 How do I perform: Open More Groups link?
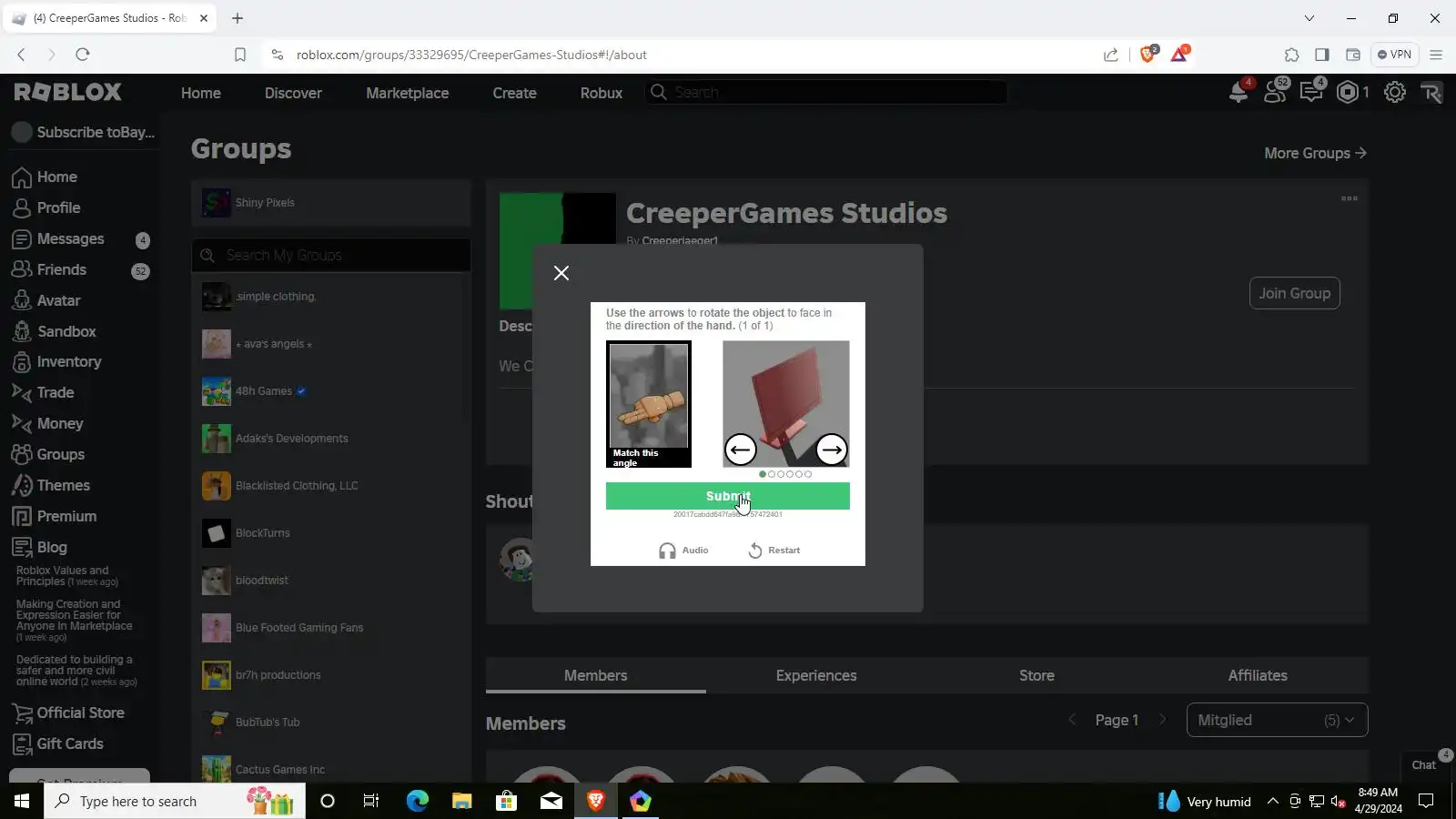point(1315,153)
